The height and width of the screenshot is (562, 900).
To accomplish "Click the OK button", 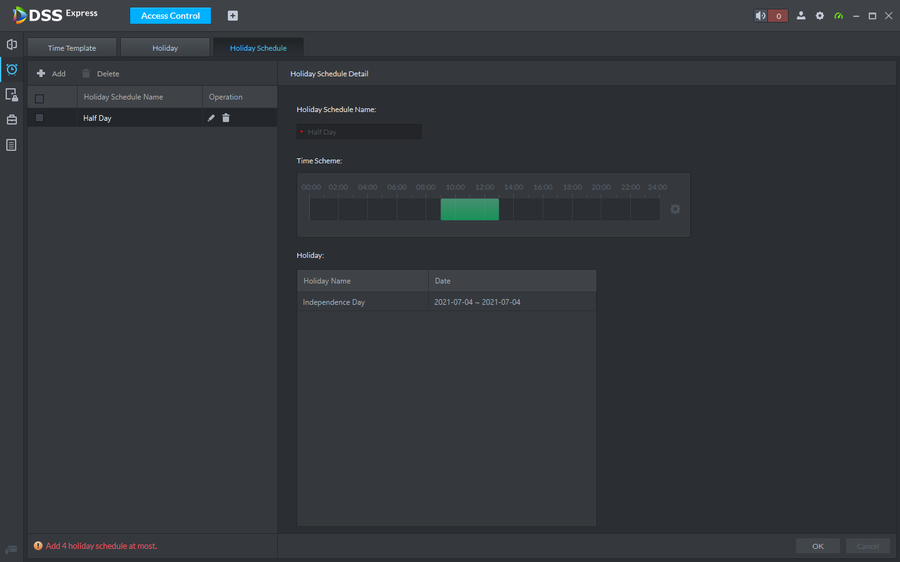I will coord(817,546).
